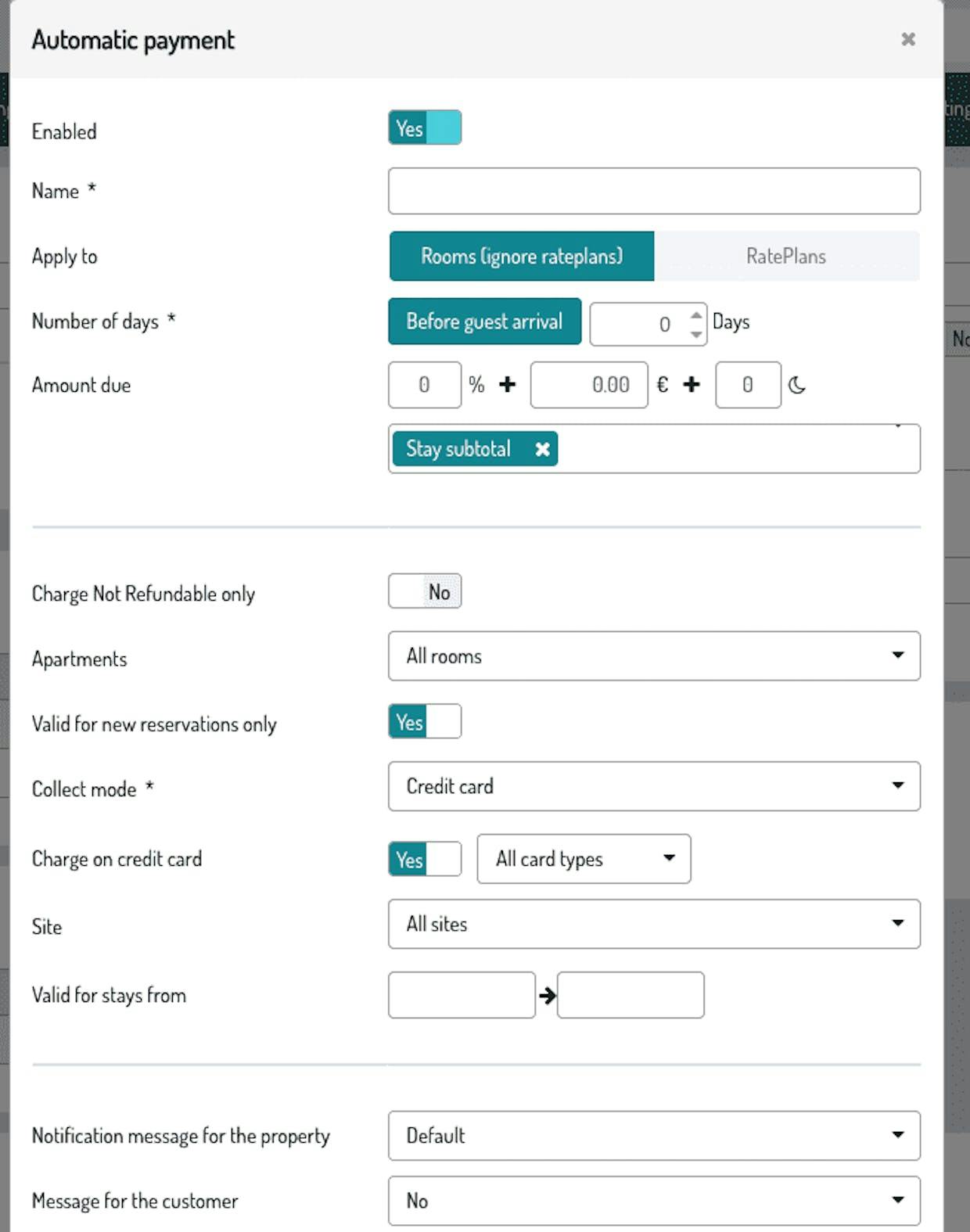The width and height of the screenshot is (970, 1232).
Task: Click the Name text field
Action: pos(653,191)
